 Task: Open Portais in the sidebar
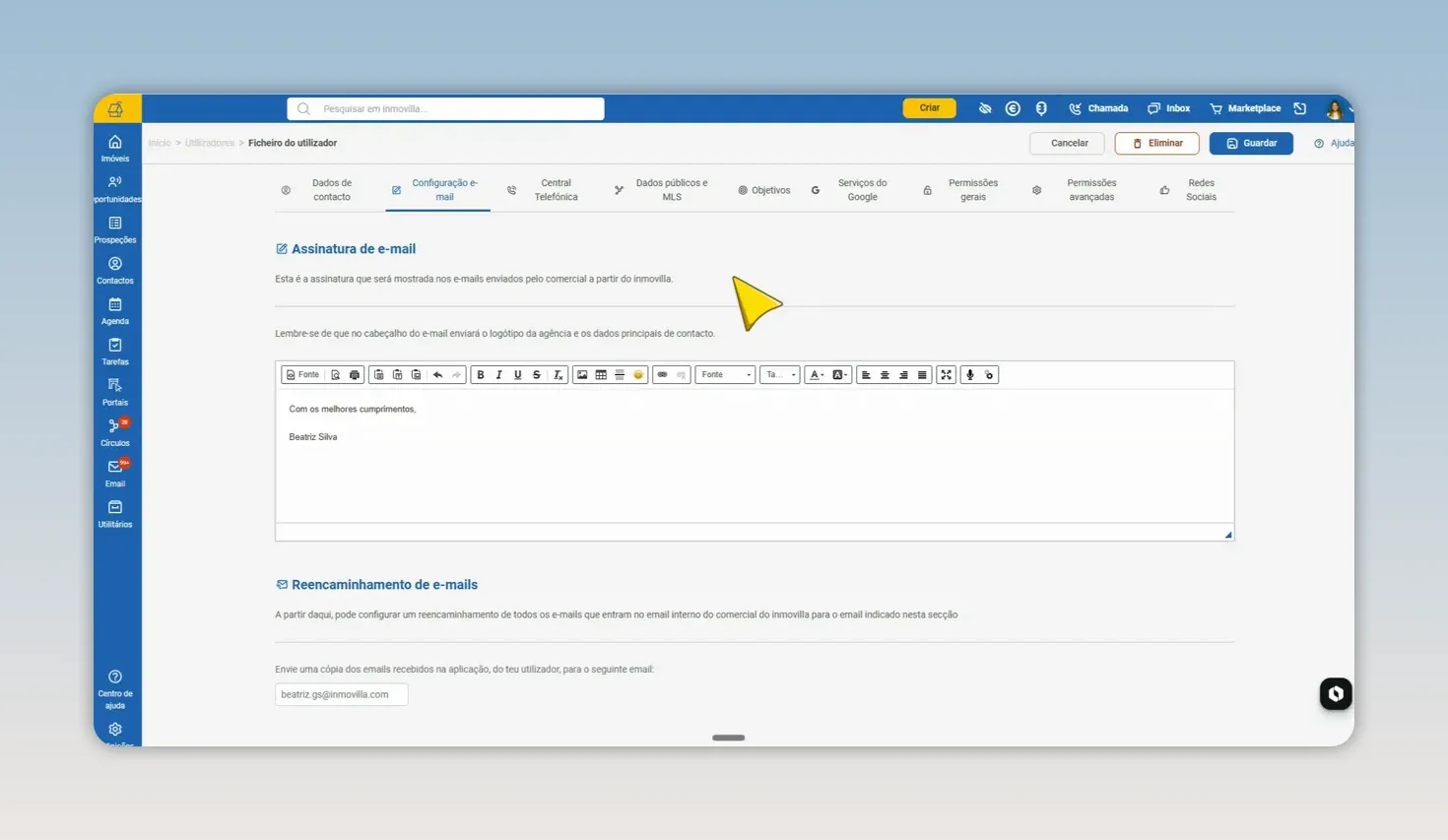[115, 392]
